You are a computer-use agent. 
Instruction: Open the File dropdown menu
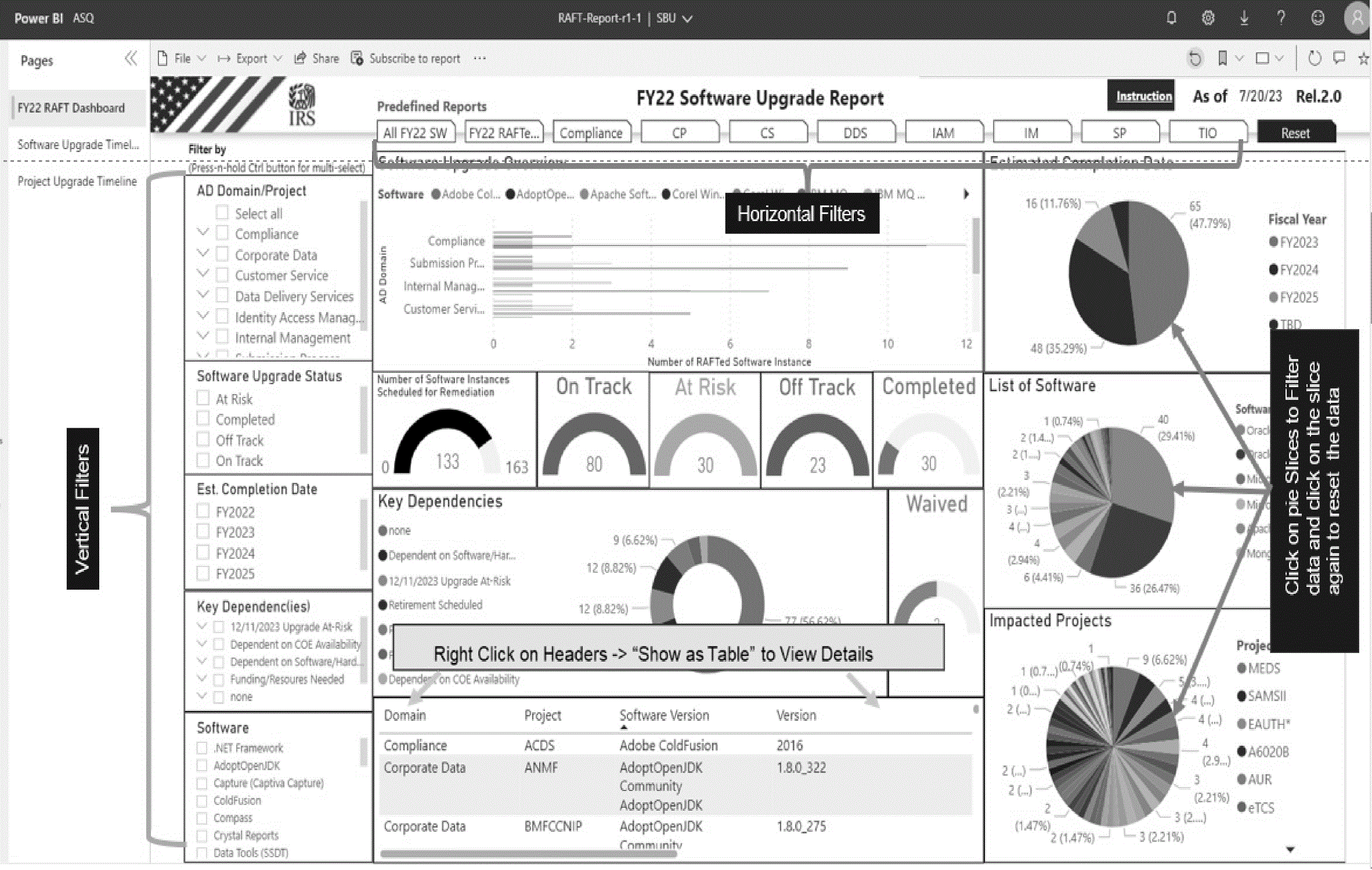(x=182, y=59)
